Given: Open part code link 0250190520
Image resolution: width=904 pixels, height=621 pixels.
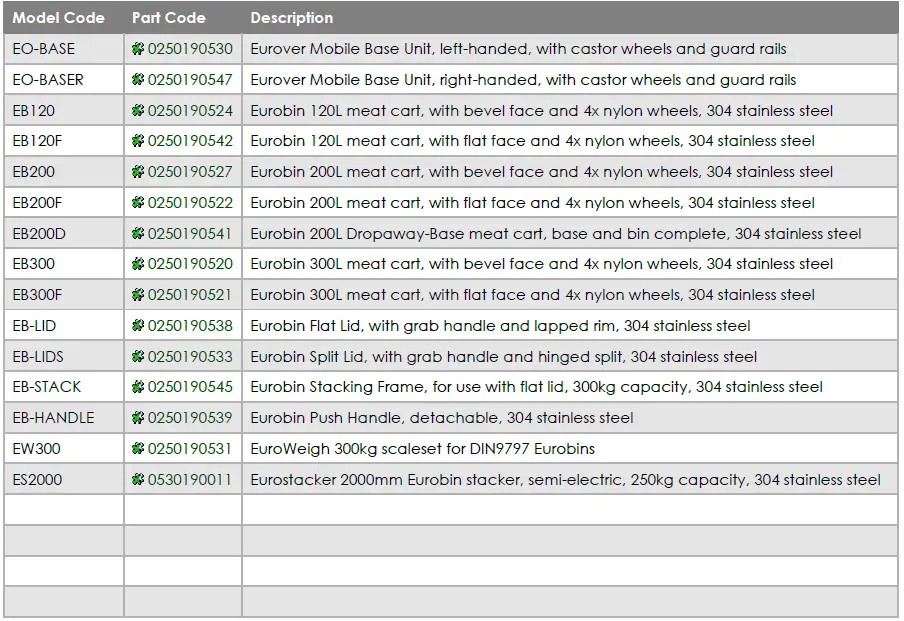Looking at the screenshot, I should point(190,264).
